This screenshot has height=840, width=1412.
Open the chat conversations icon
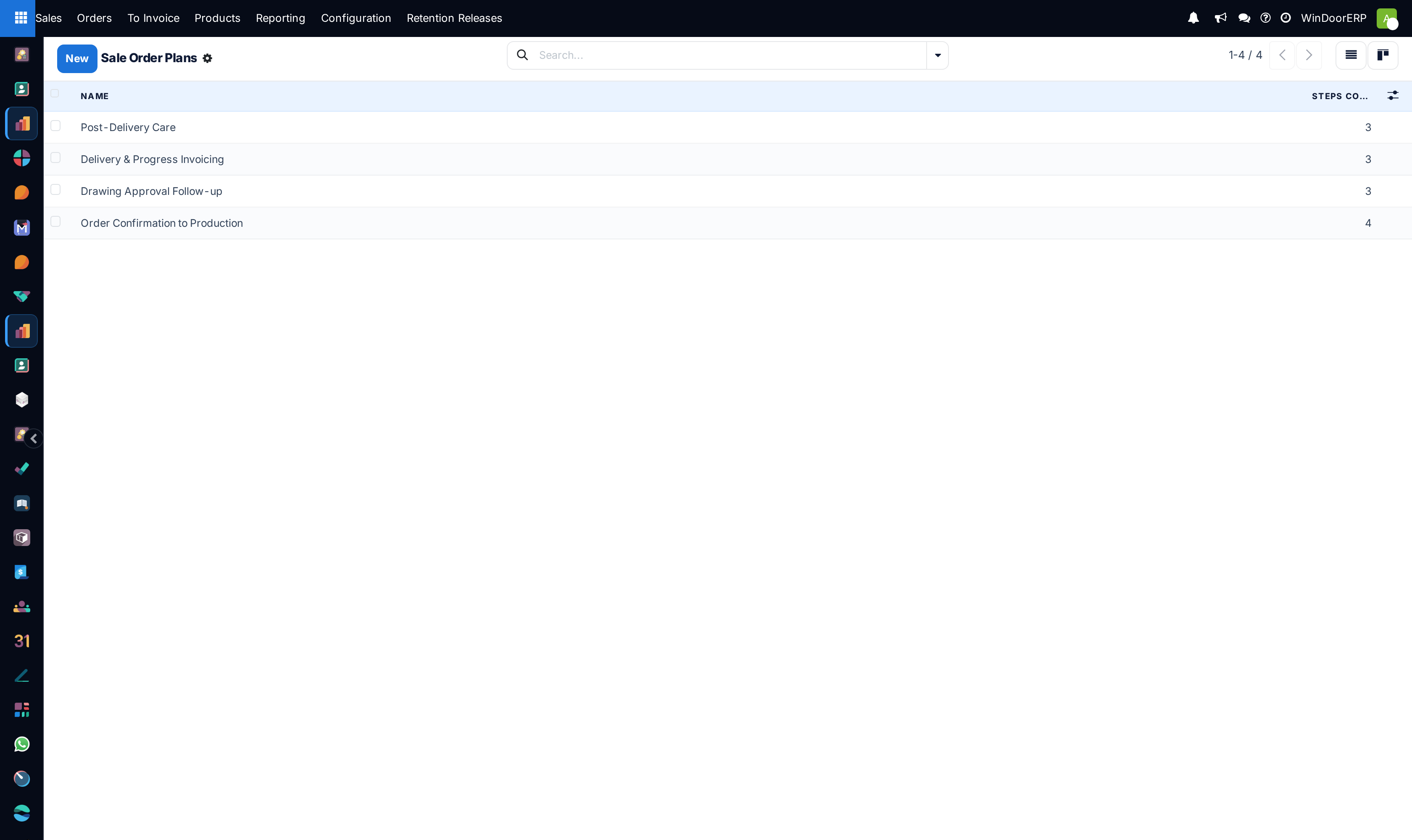[1244, 18]
